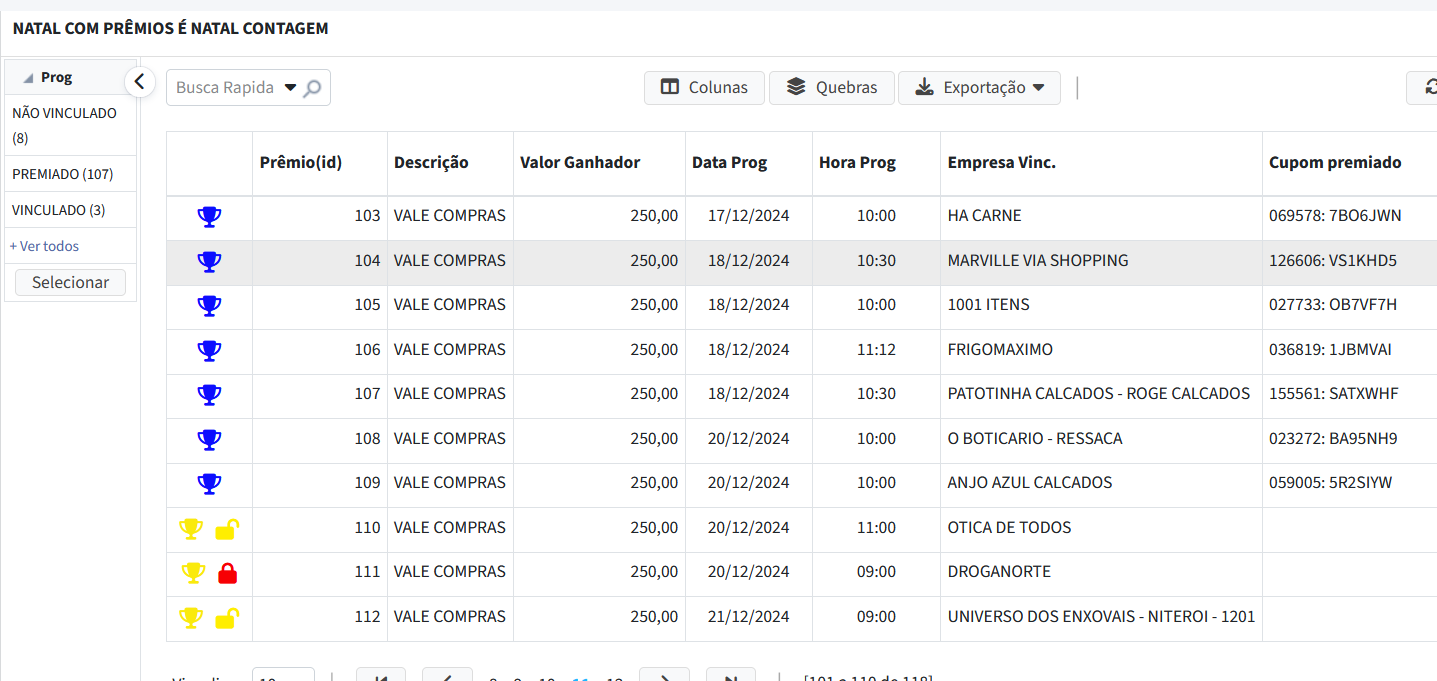Viewport: 1437px width, 681px height.
Task: Click the + Ver todos link
Action: tap(44, 246)
